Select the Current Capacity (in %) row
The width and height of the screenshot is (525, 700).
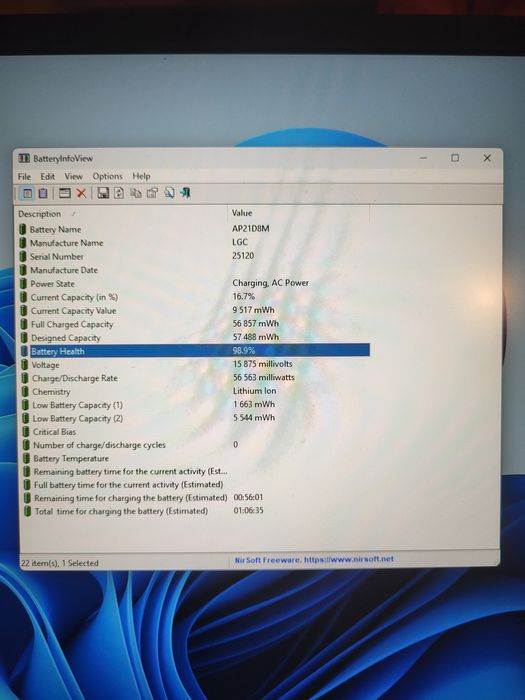195,297
